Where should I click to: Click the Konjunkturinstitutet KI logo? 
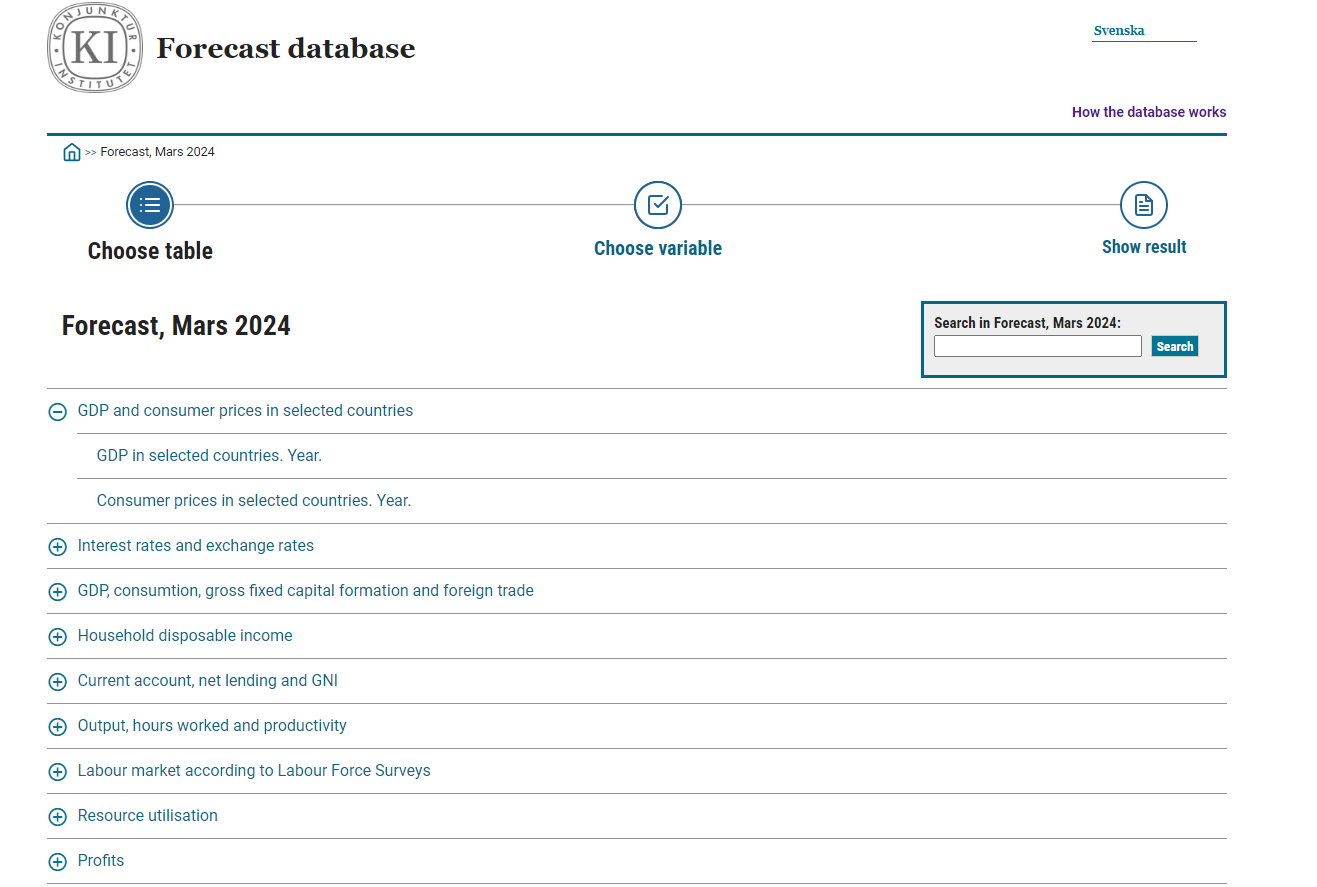[x=94, y=47]
